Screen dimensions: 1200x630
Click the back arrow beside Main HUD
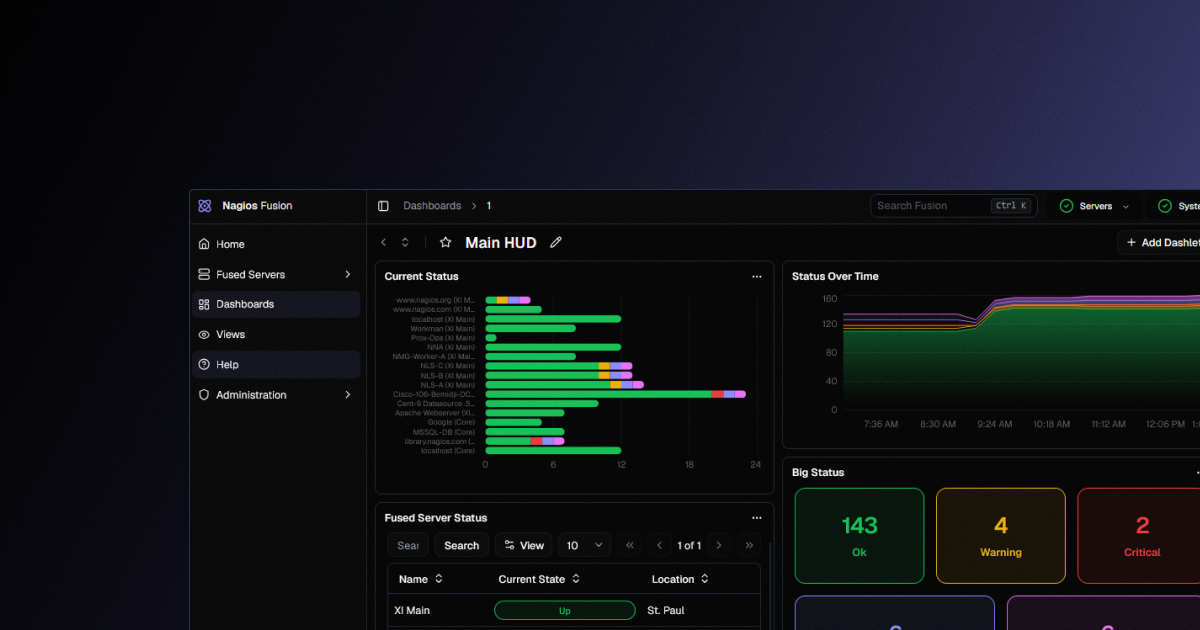pyautogui.click(x=383, y=242)
